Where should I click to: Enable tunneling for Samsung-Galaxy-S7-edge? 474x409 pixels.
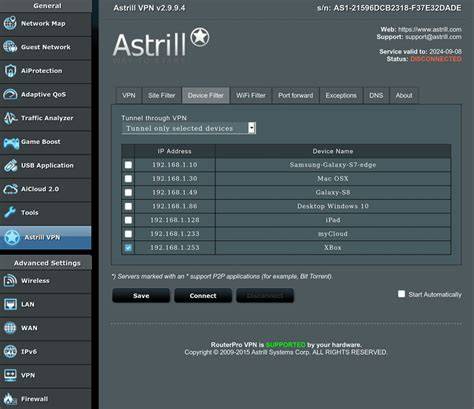coord(128,165)
